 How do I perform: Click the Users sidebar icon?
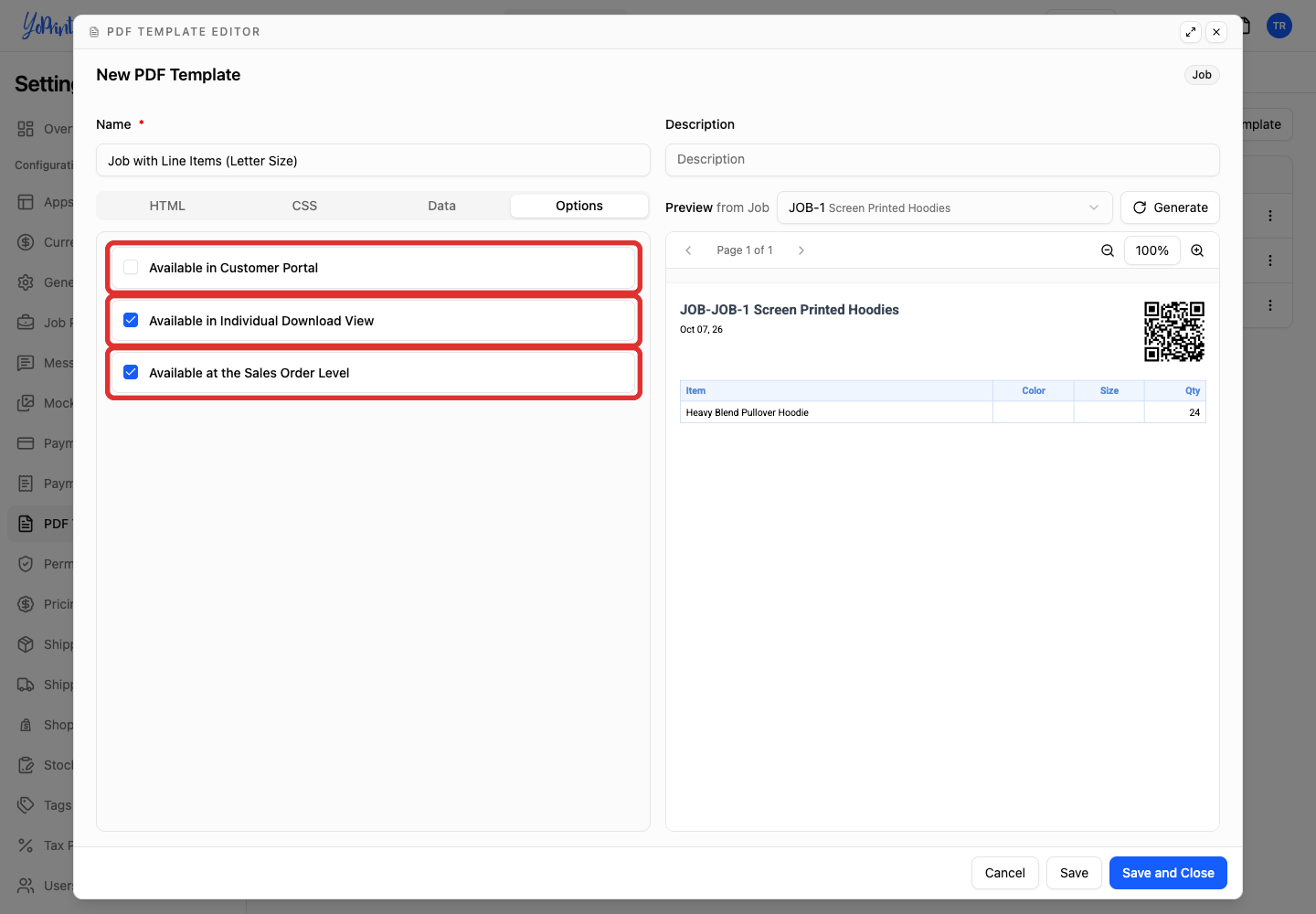[26, 886]
